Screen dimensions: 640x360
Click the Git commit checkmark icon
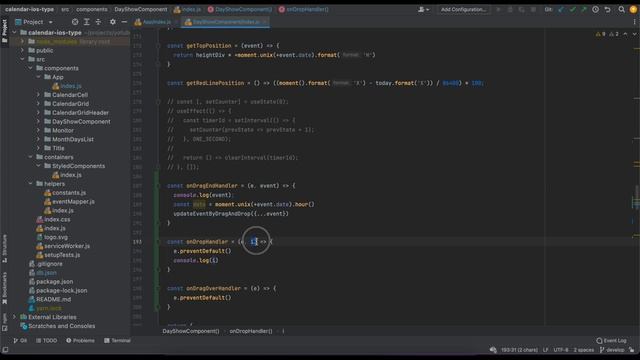click(572, 9)
